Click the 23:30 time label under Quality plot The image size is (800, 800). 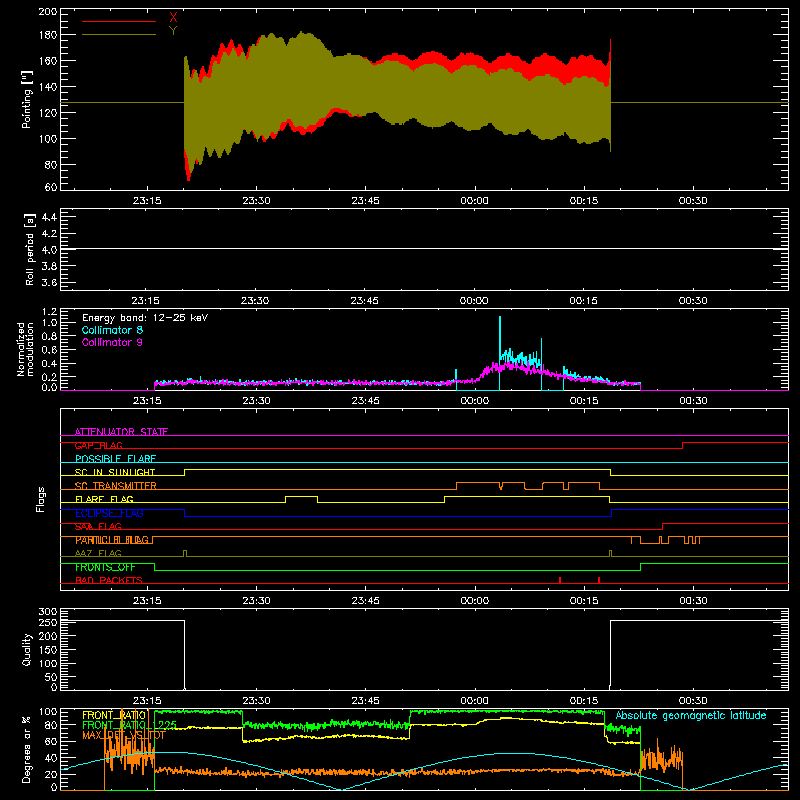256,701
